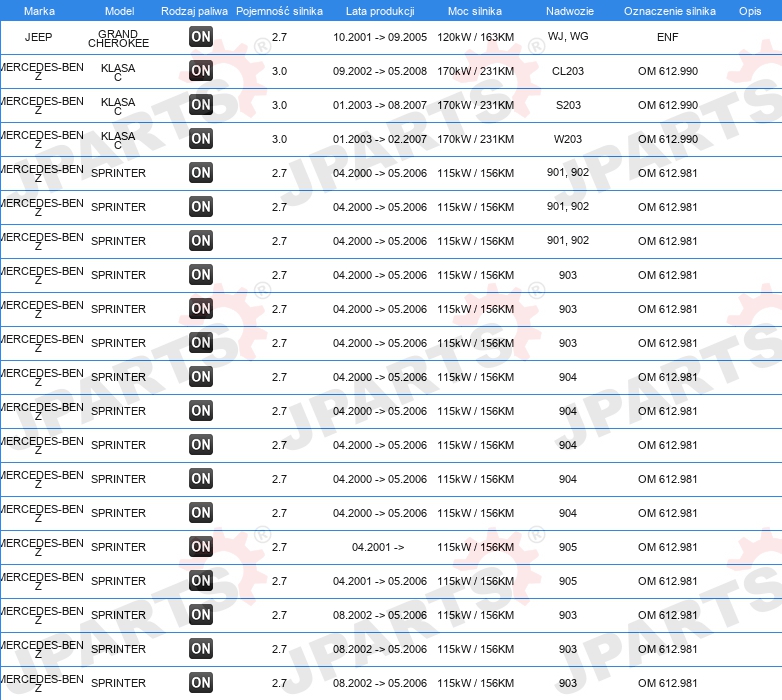Viewport: 782px width, 700px height.
Task: Click the 3.0 capacity in the W203 row
Action: 279,139
